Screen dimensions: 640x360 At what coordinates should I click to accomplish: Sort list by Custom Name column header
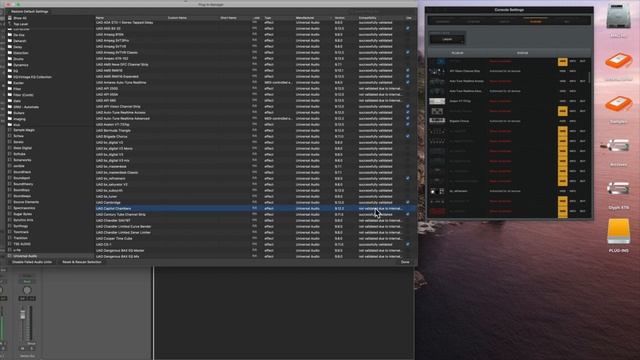(x=177, y=18)
